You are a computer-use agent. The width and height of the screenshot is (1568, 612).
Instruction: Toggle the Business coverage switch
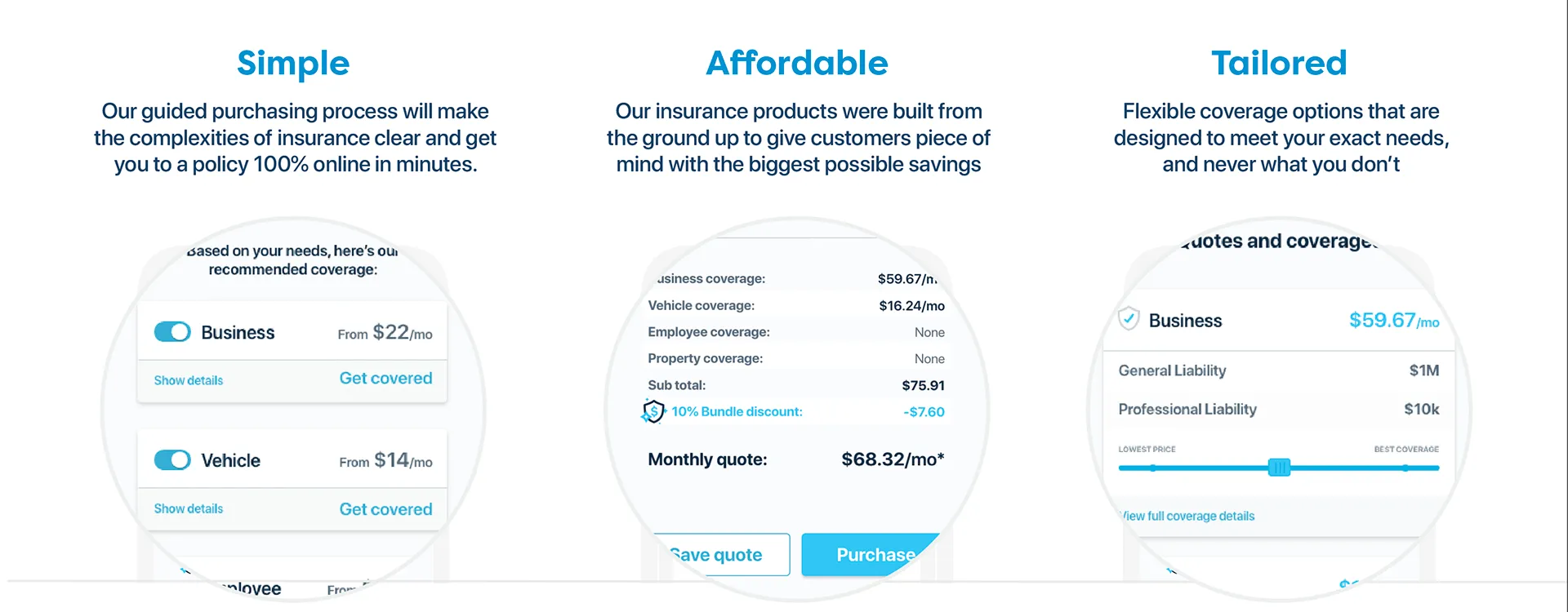click(x=172, y=332)
